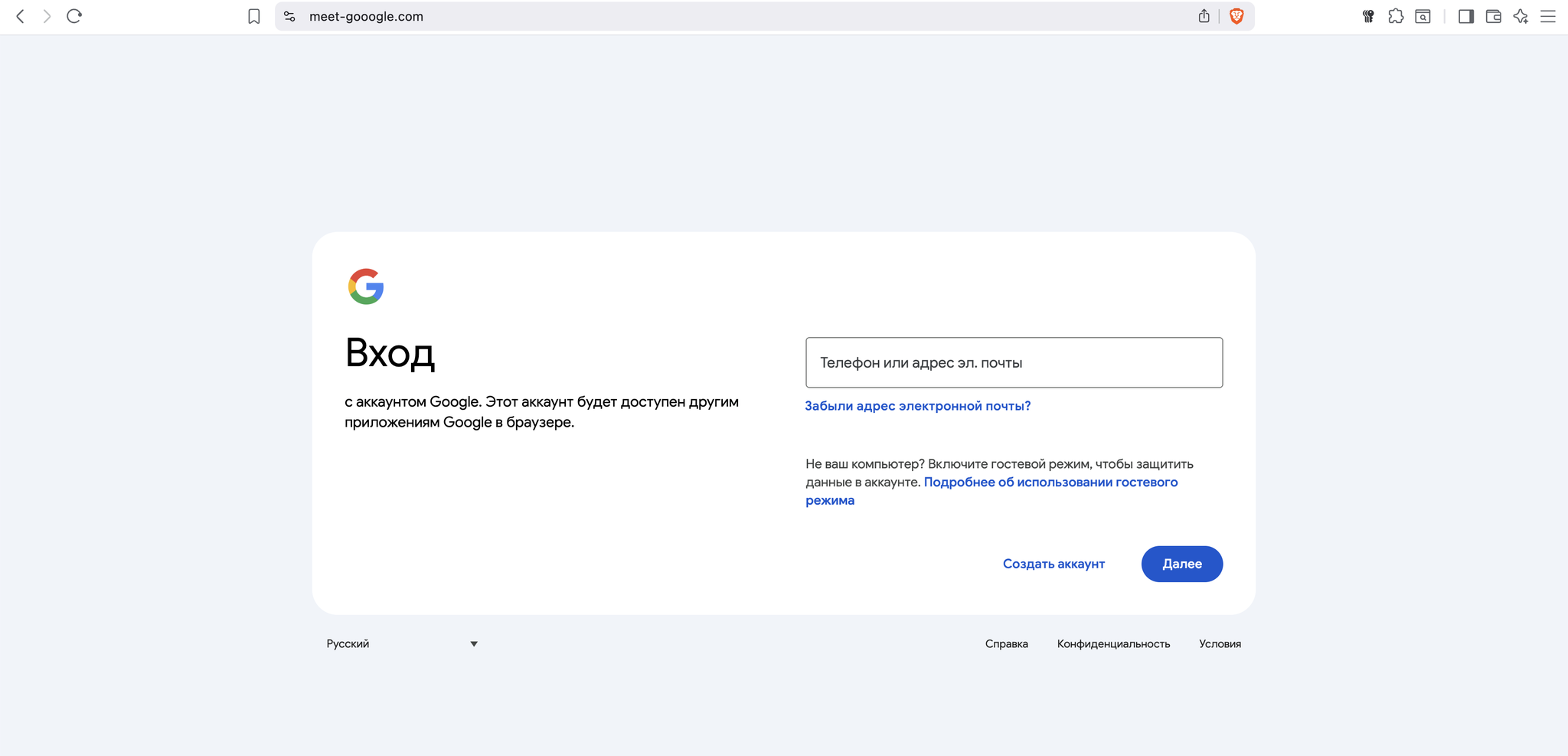
Task: Open the Extensions puzzle icon
Action: tap(1396, 16)
